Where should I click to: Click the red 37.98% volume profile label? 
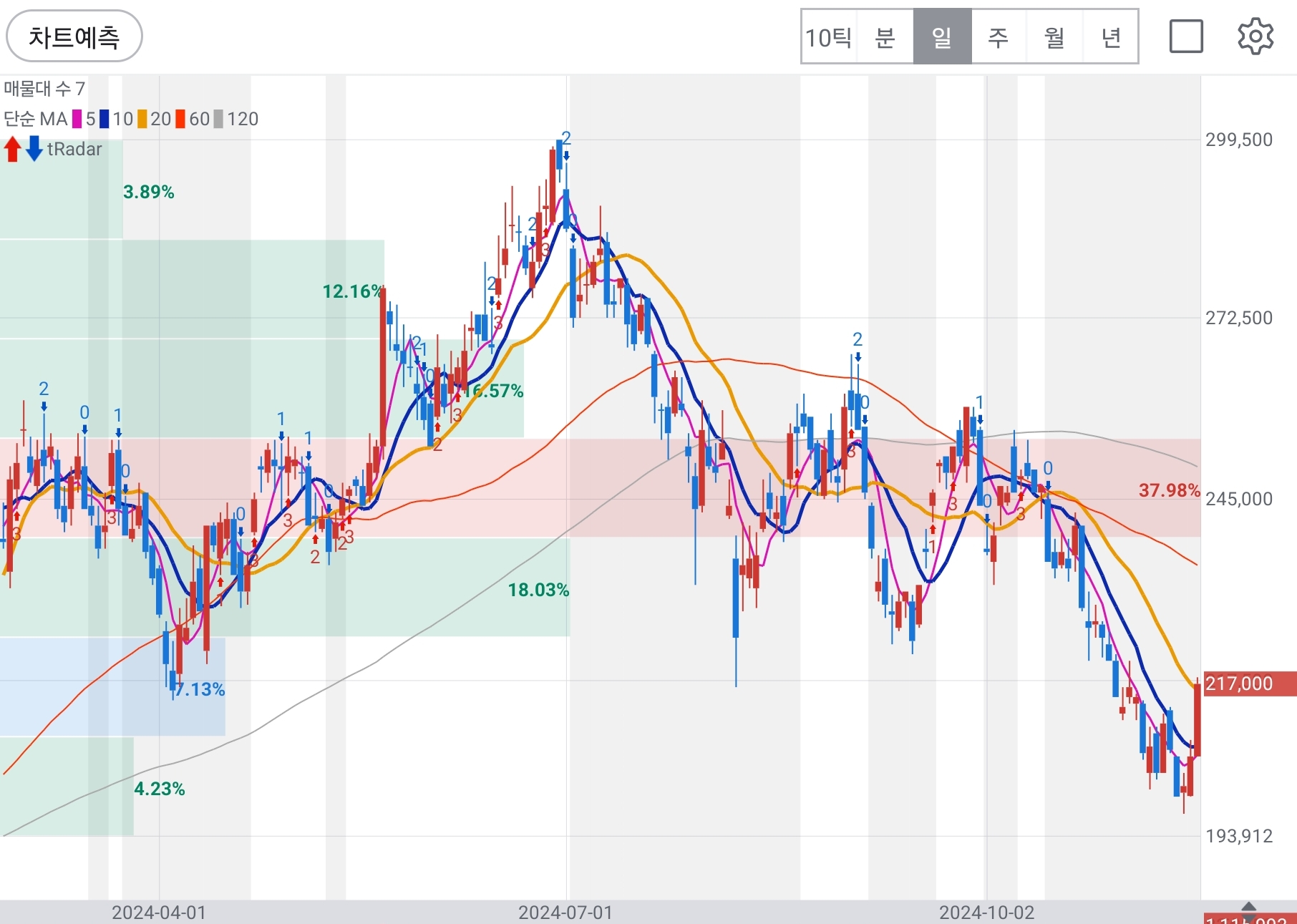(x=1170, y=490)
